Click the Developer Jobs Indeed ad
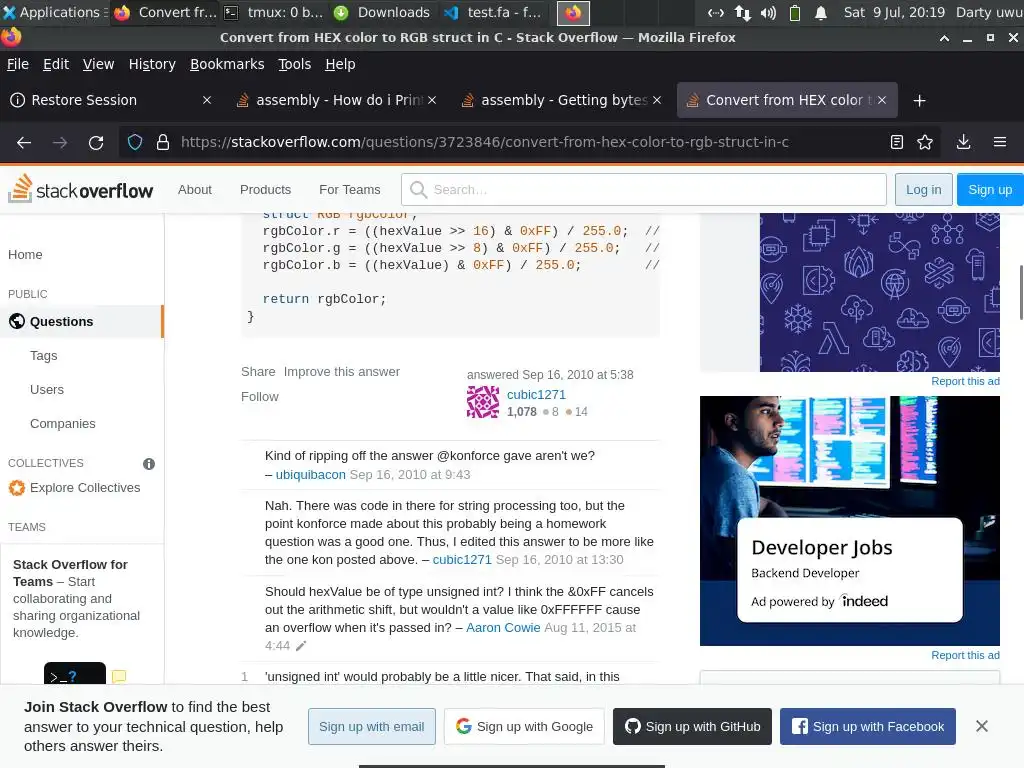Viewport: 1024px width, 768px height. (850, 520)
